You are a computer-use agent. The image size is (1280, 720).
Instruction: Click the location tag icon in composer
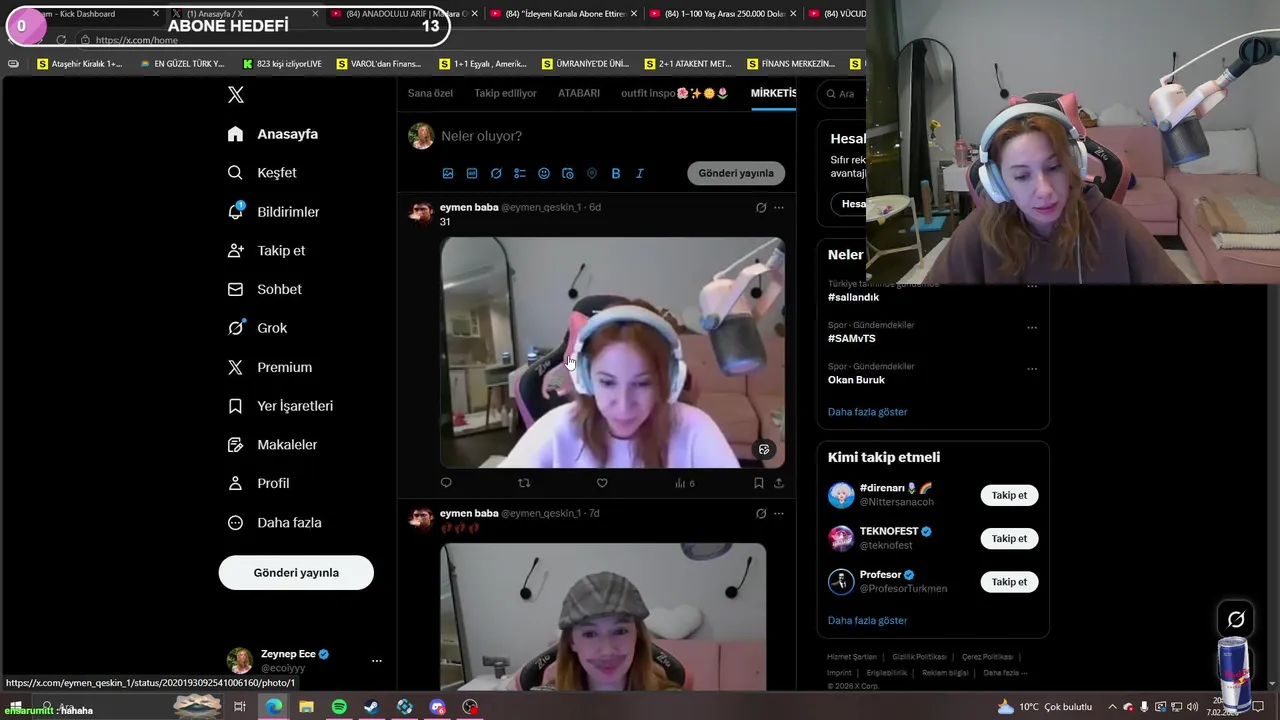(592, 173)
